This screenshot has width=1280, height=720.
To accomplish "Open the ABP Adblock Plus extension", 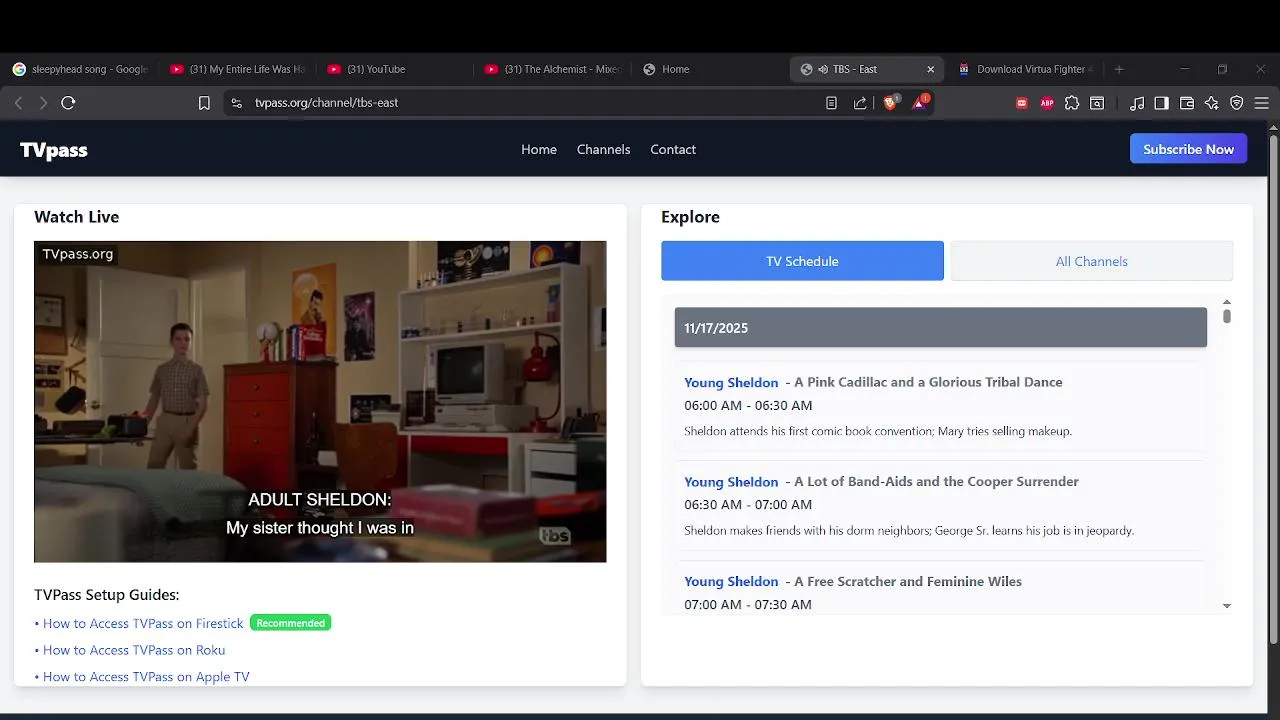I will (x=1047, y=103).
